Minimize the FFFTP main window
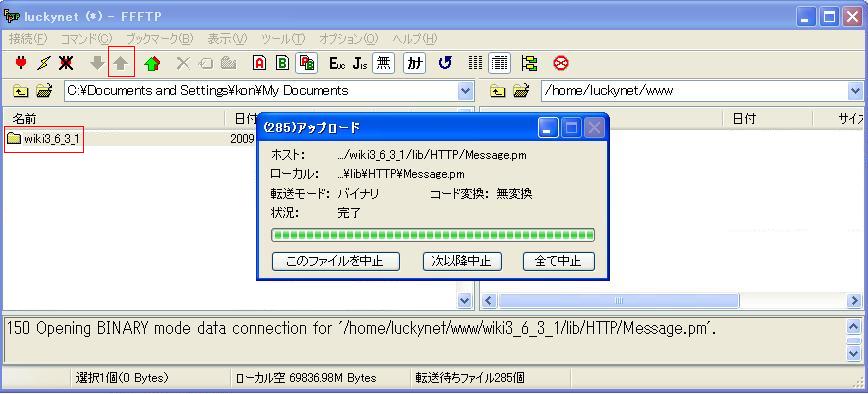The image size is (868, 394). [x=807, y=17]
